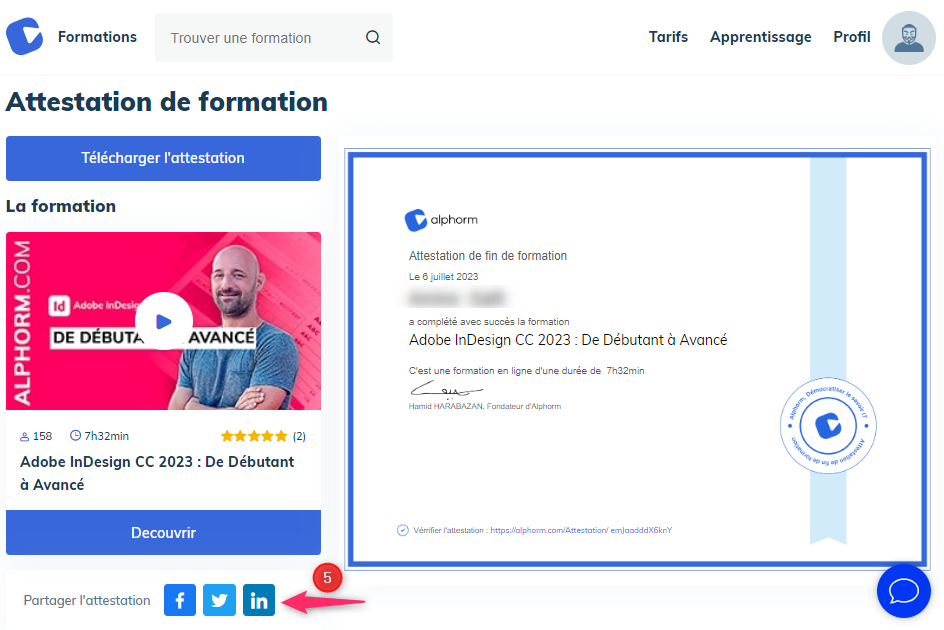Click the (2) review count
Screen dimensions: 944x630
pos(299,436)
